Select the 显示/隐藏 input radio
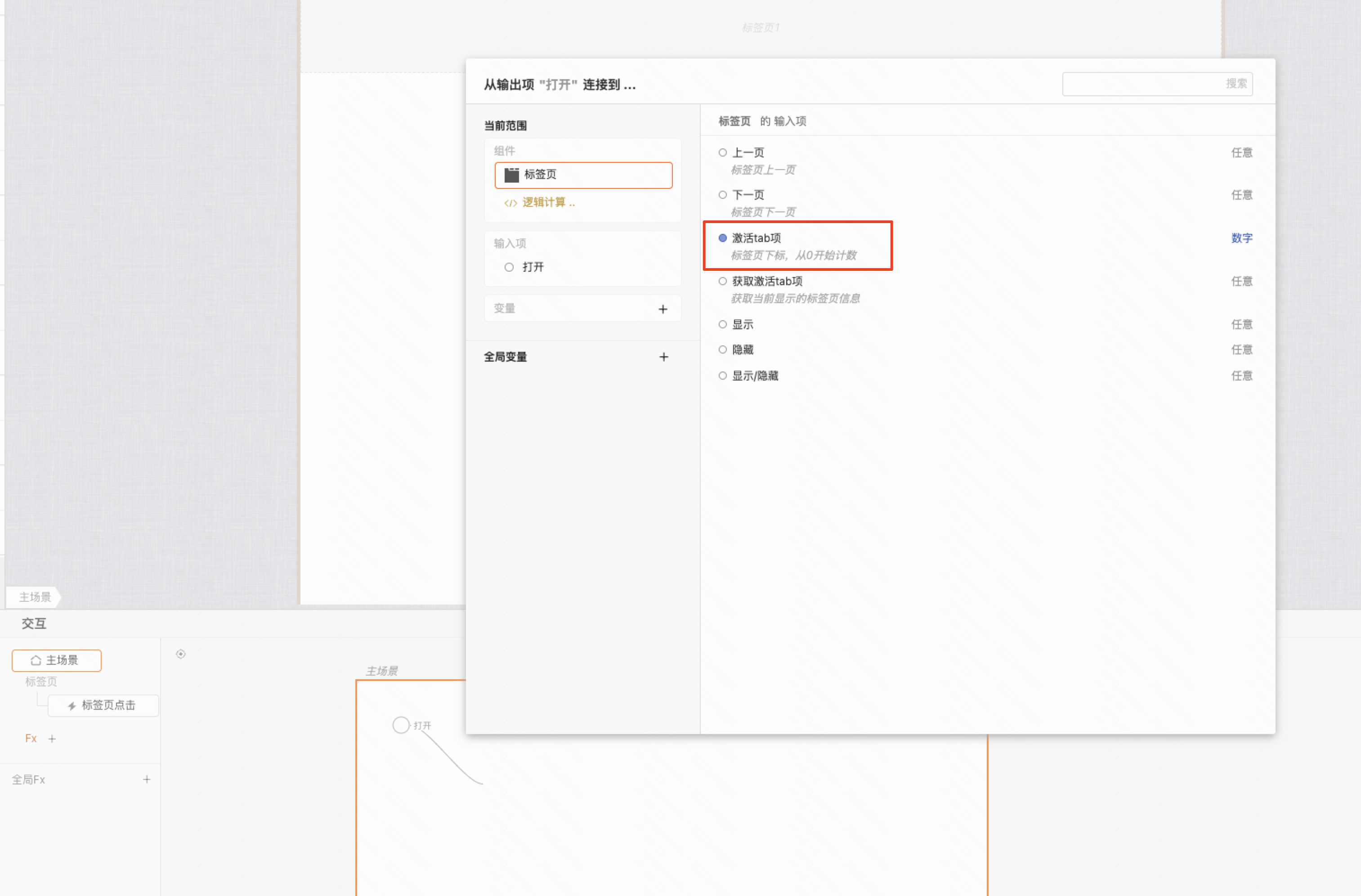Viewport: 1361px width, 896px height. (723, 376)
